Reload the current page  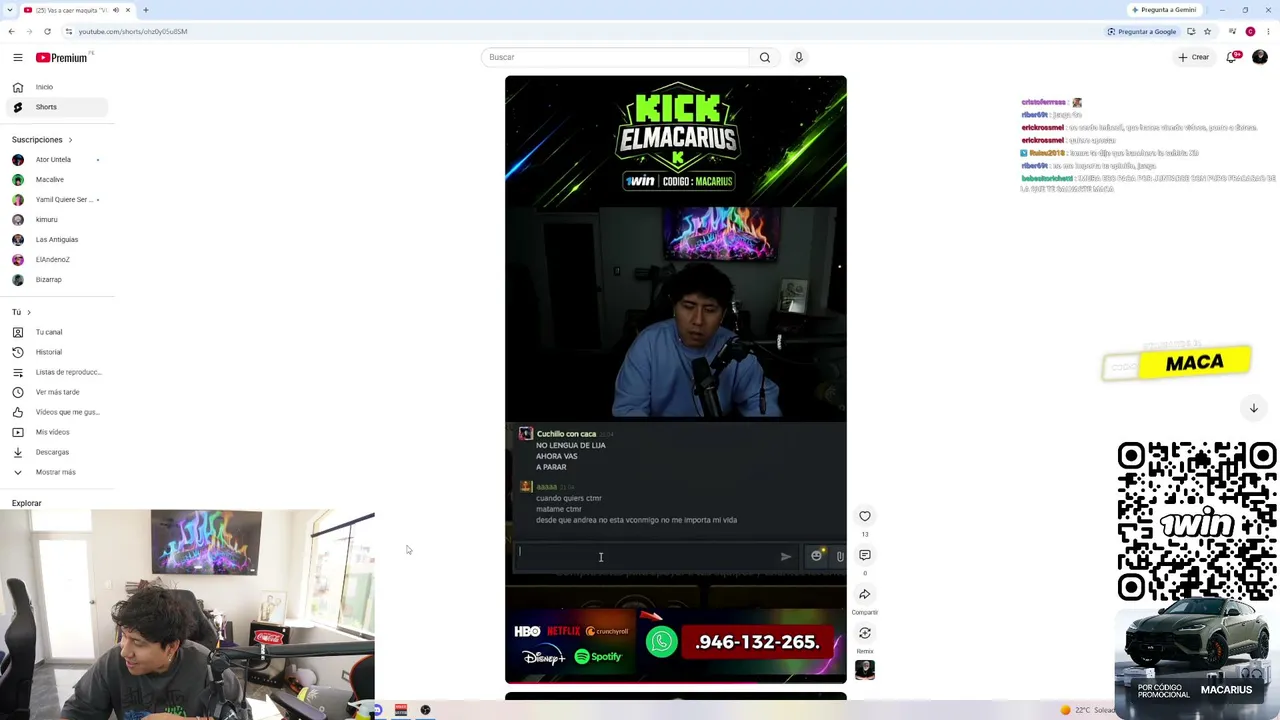pos(47,31)
